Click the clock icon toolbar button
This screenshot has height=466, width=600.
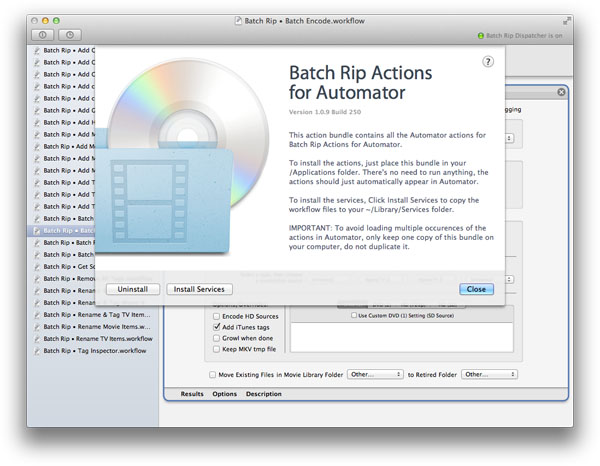click(x=70, y=35)
